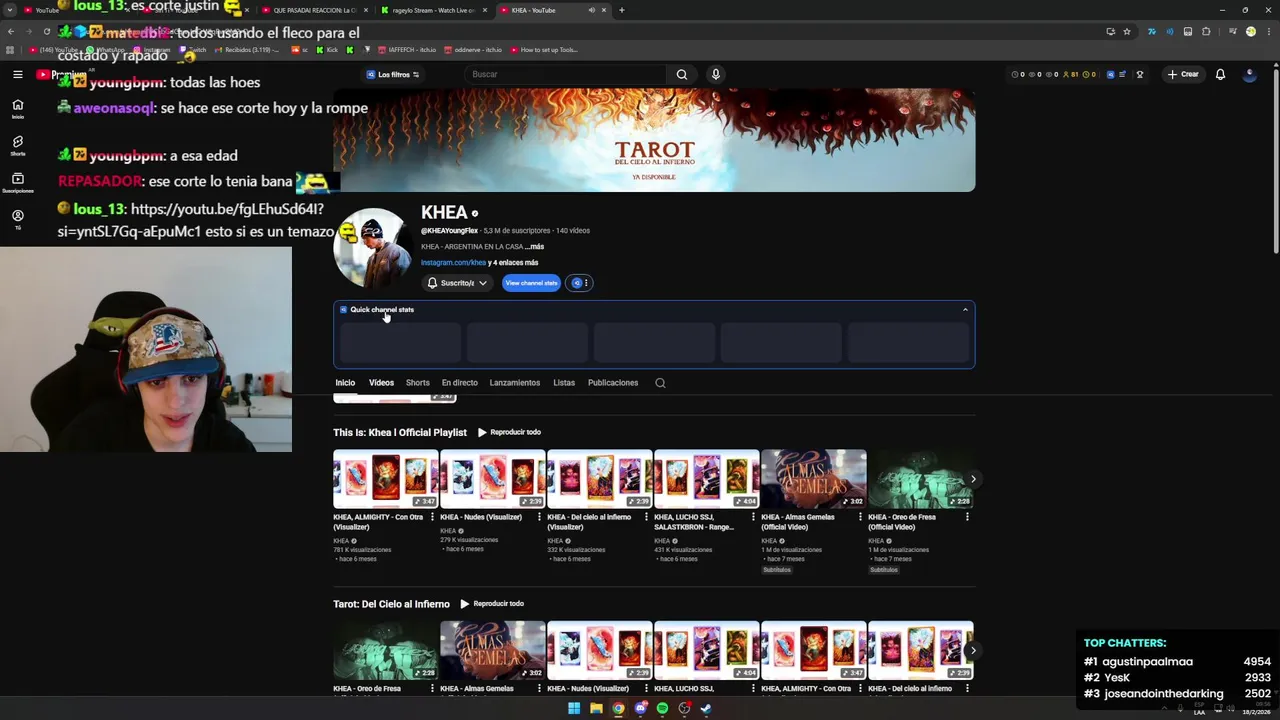Screen dimensions: 1280x720
Task: Open the y 4 enlaces más link
Action: pos(513,263)
